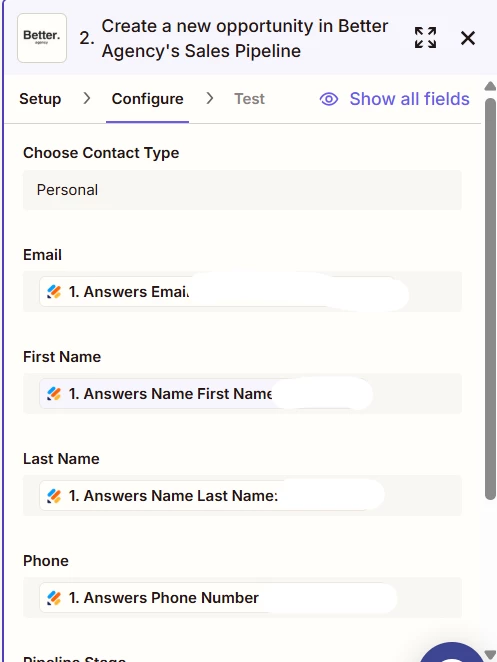This screenshot has width=497, height=662.
Task: Close the step configuration panel
Action: tap(468, 38)
